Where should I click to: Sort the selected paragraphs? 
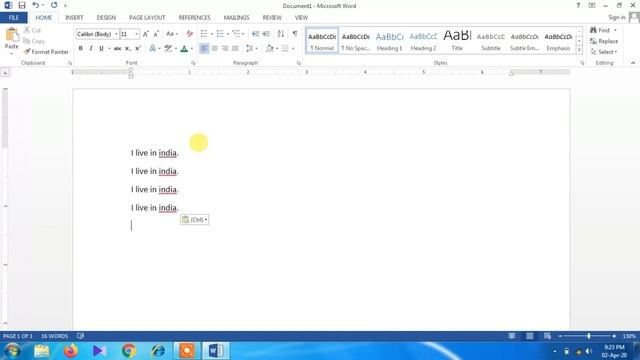point(281,34)
